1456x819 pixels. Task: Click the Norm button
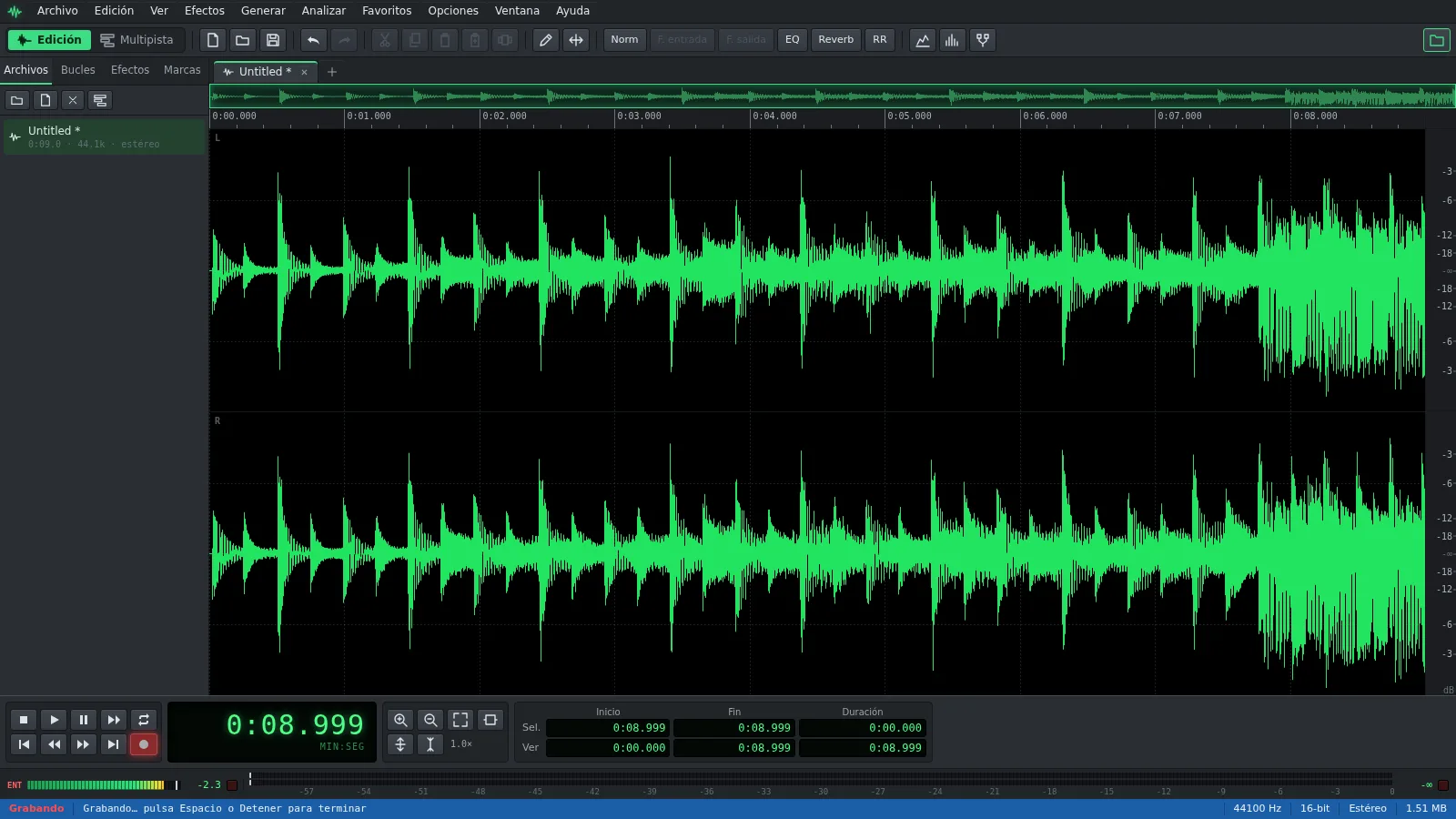624,40
